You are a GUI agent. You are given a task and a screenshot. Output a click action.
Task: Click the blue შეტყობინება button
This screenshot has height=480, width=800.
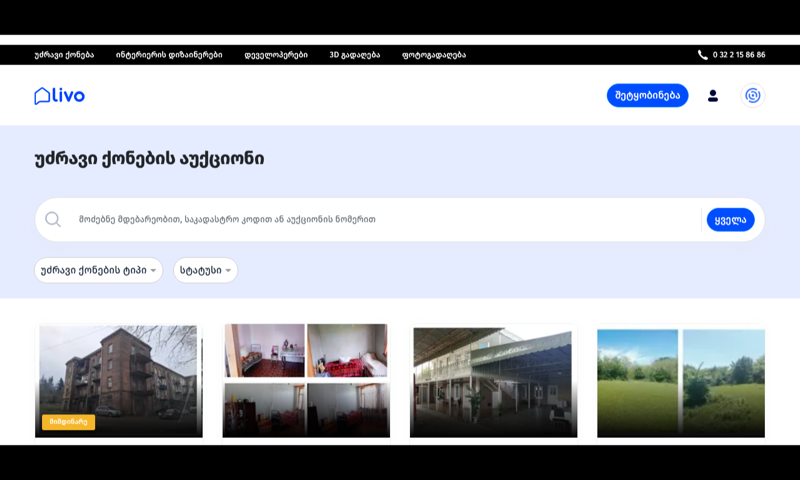[647, 95]
